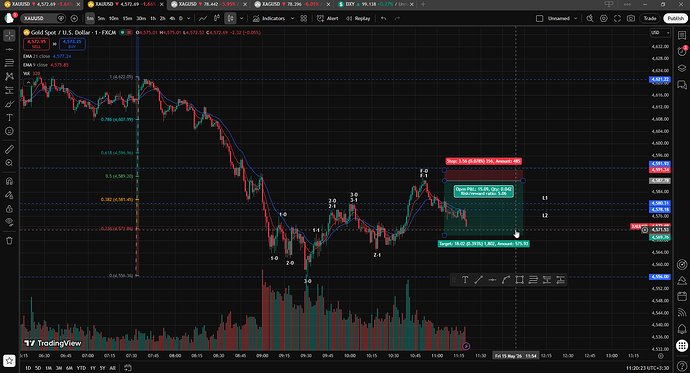The height and width of the screenshot is (373, 690).
Task: Open the Trade panel
Action: (x=650, y=18)
